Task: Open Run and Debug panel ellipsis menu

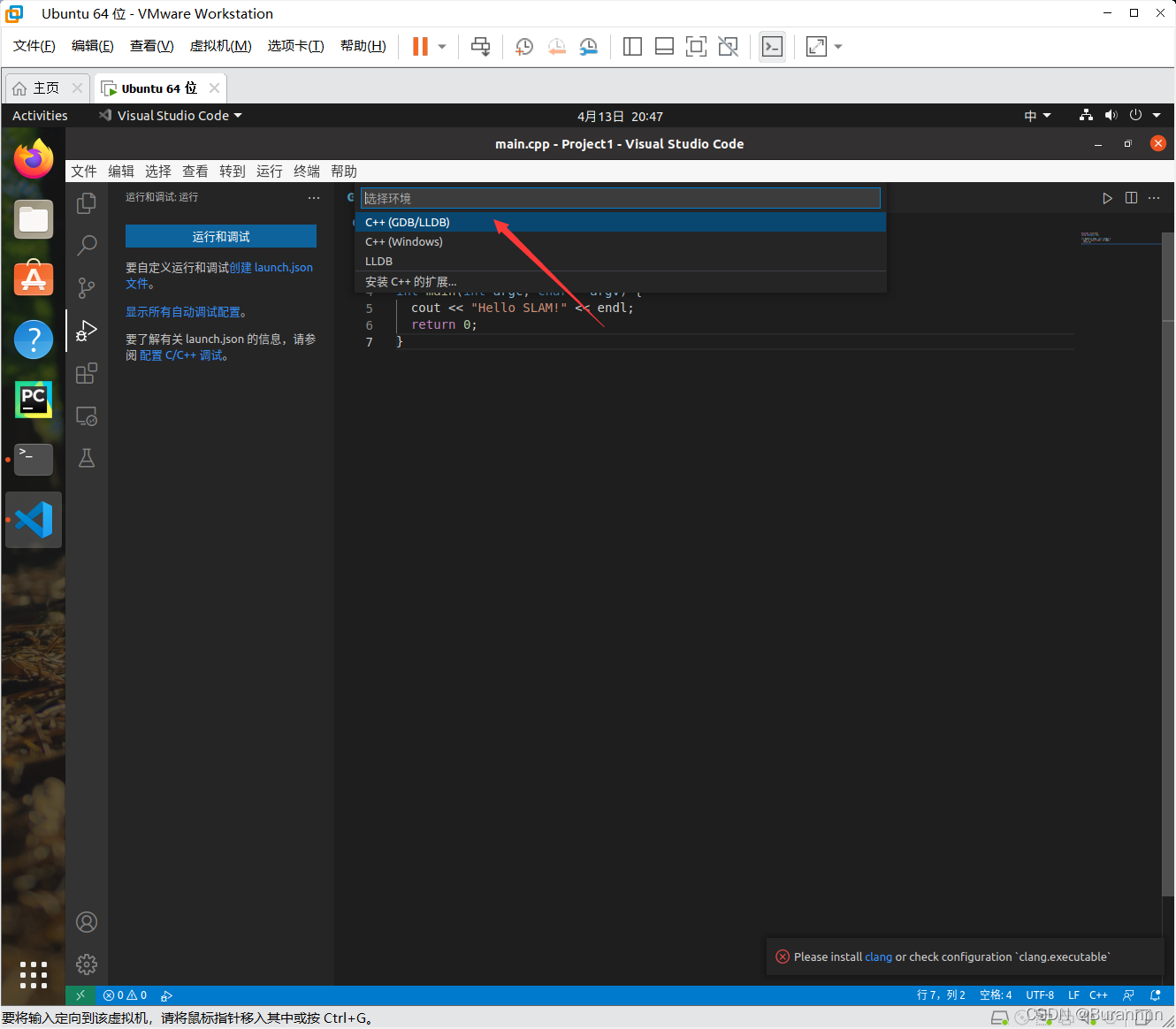Action: pos(314,198)
